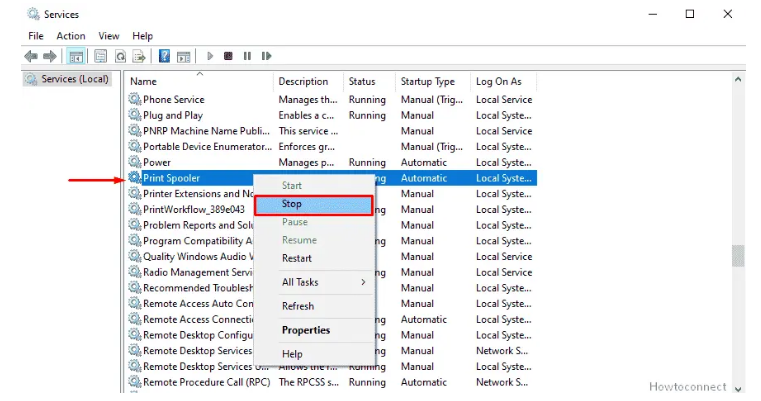Choose Pause in the context menu

tap(314, 222)
